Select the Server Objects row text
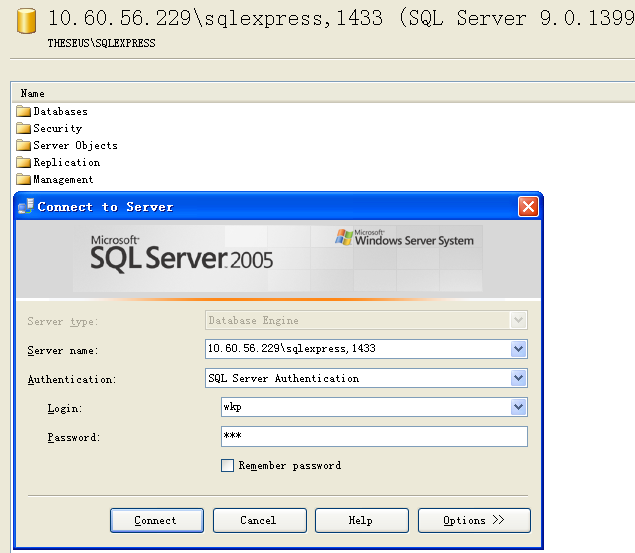 pos(75,145)
